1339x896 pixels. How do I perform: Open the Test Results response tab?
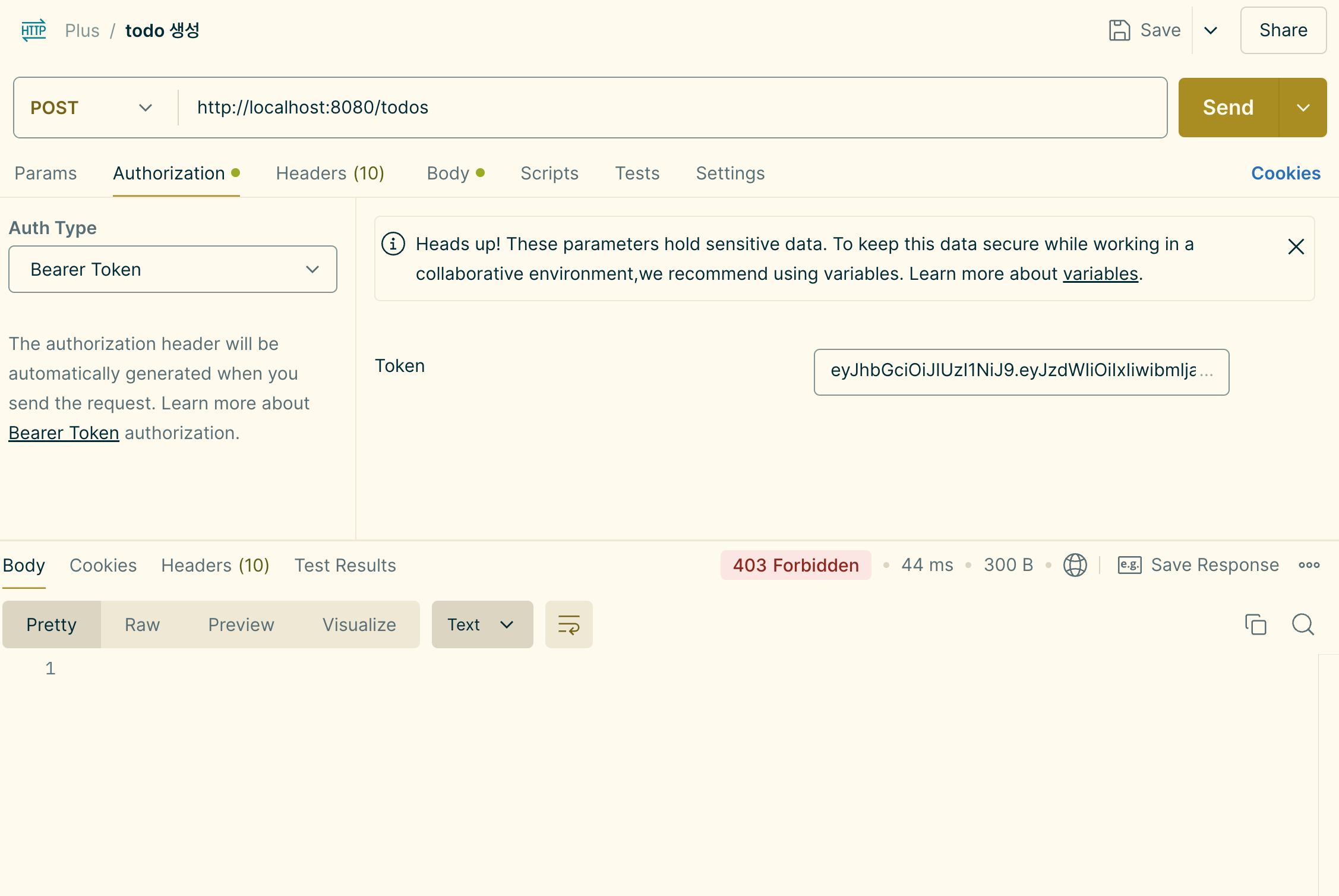click(x=345, y=565)
